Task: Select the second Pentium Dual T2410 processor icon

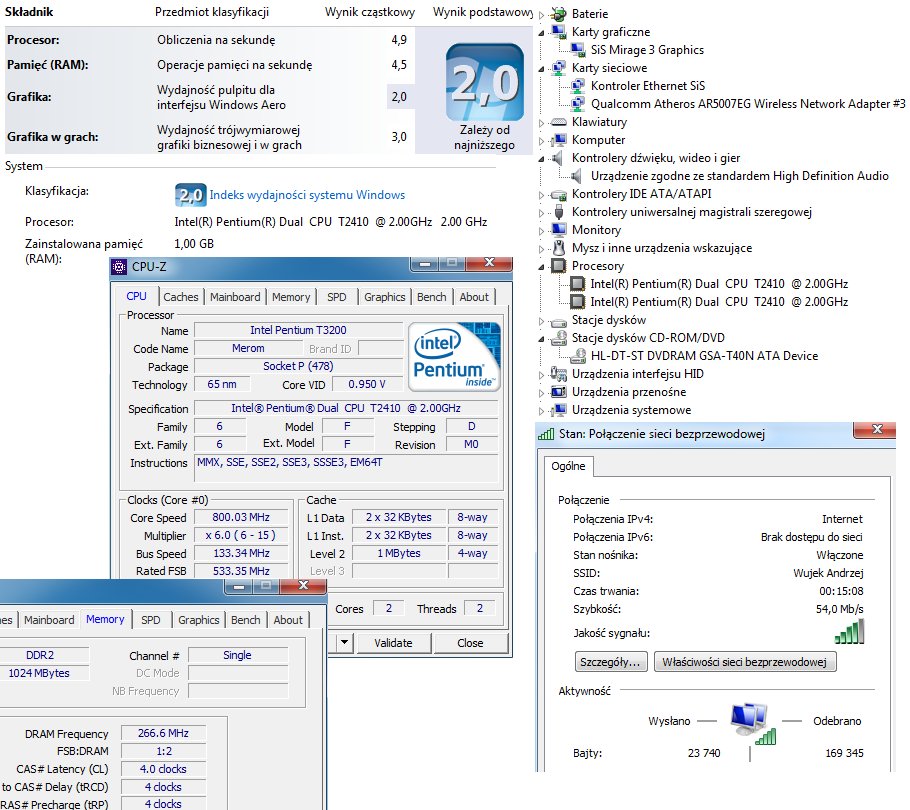Action: (577, 302)
